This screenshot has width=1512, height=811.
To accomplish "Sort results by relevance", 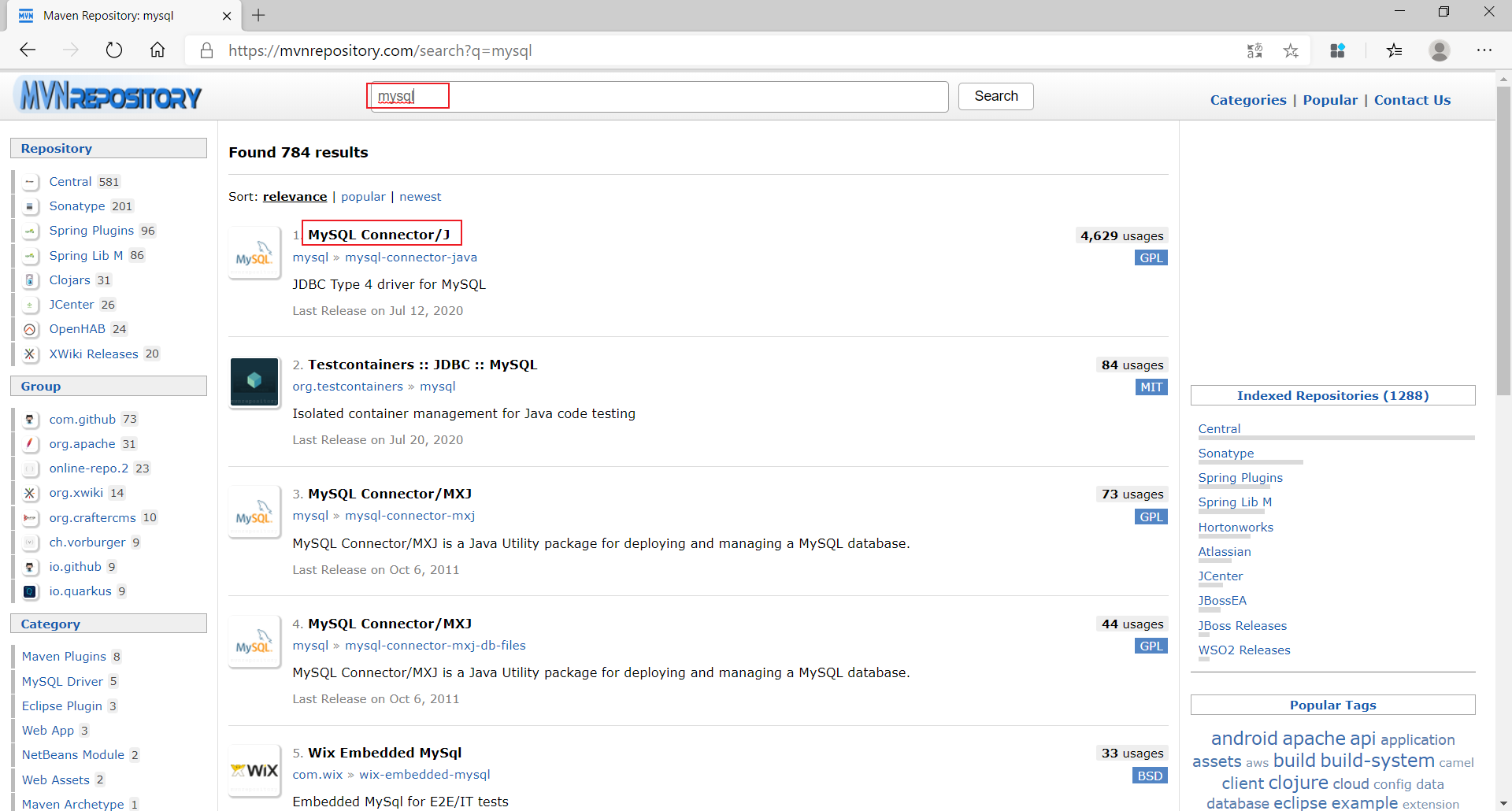I will coord(295,197).
